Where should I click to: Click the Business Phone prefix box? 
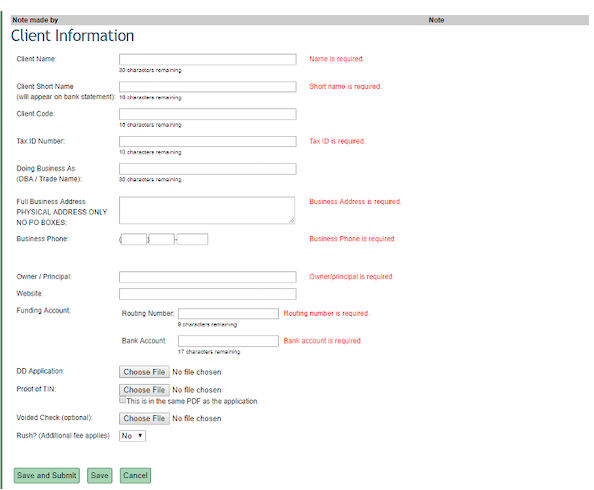[x=162, y=239]
